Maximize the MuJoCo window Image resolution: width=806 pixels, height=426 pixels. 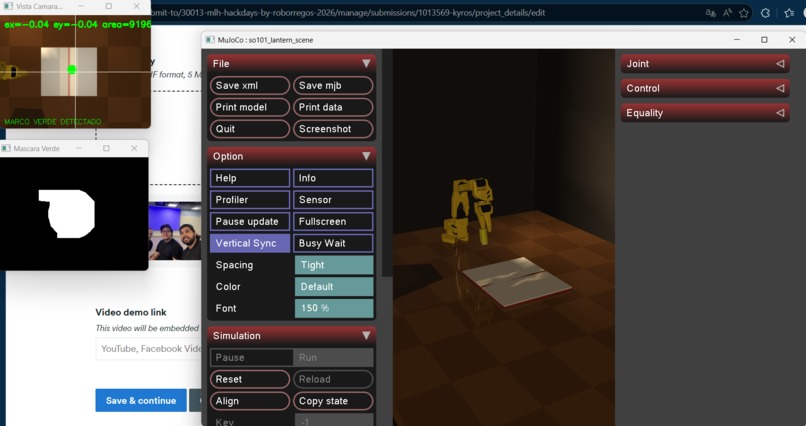click(764, 40)
